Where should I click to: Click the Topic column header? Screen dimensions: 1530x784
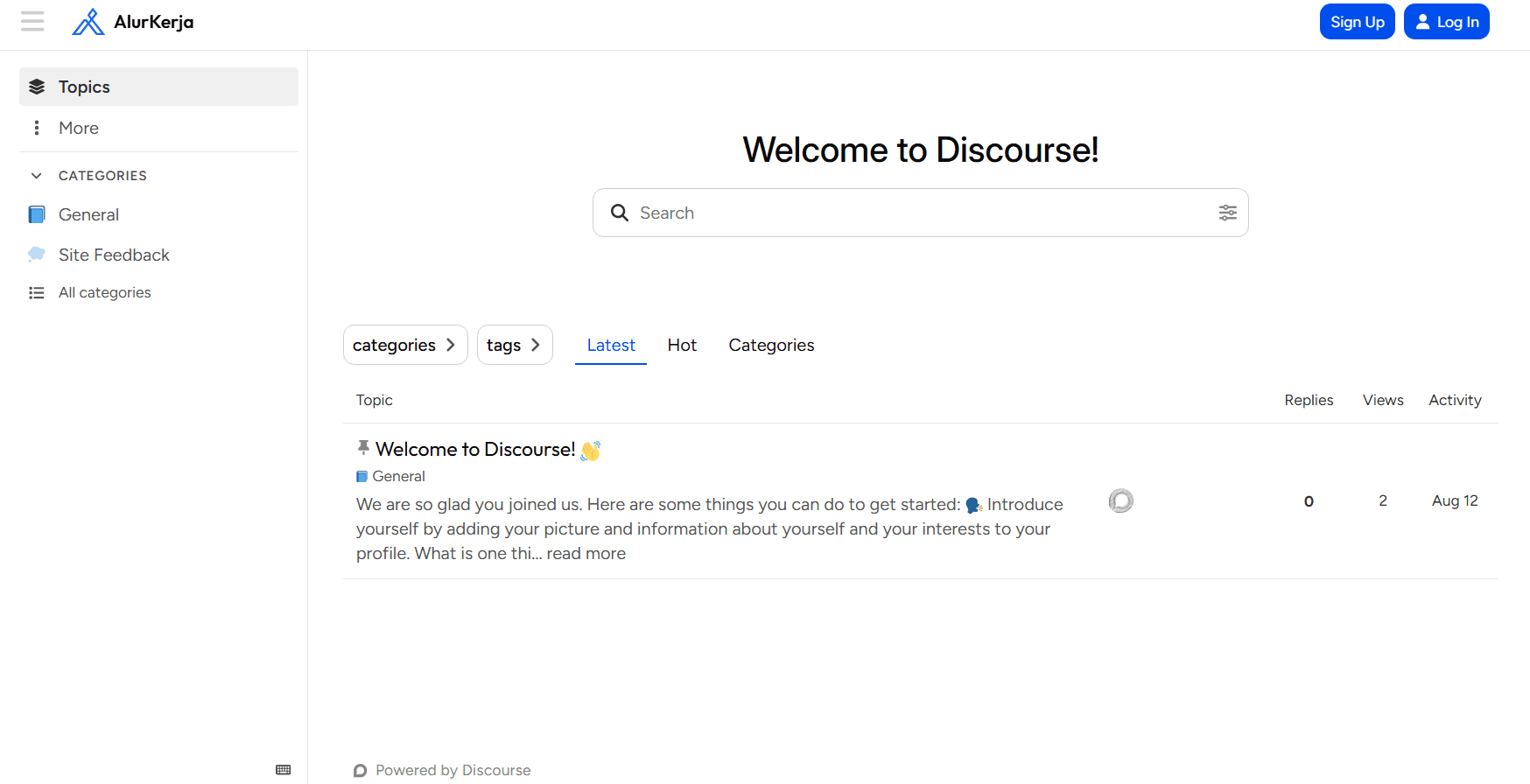[374, 400]
